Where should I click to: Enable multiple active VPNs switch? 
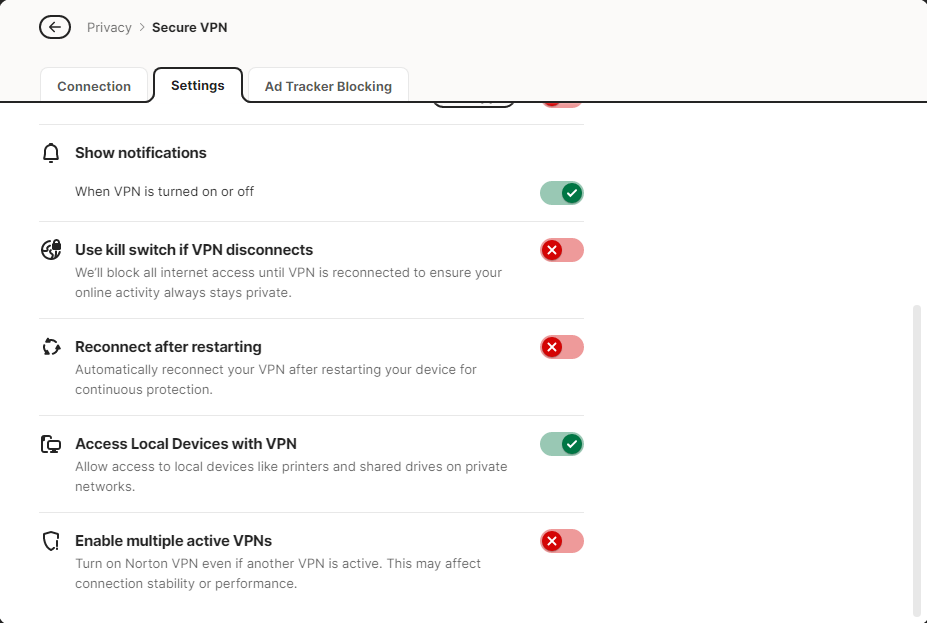pyautogui.click(x=561, y=541)
